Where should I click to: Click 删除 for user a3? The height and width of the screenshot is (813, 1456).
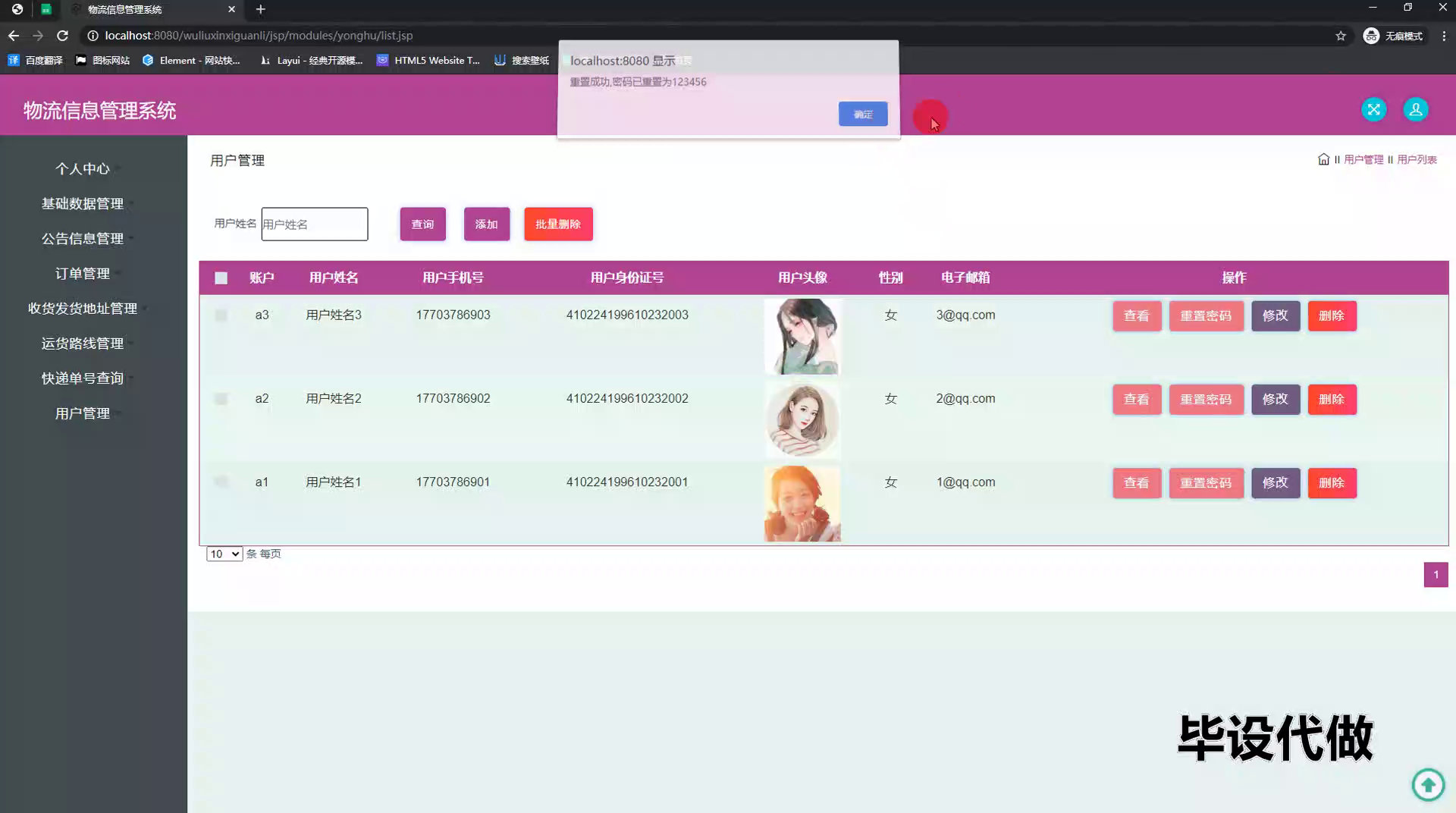pos(1332,315)
